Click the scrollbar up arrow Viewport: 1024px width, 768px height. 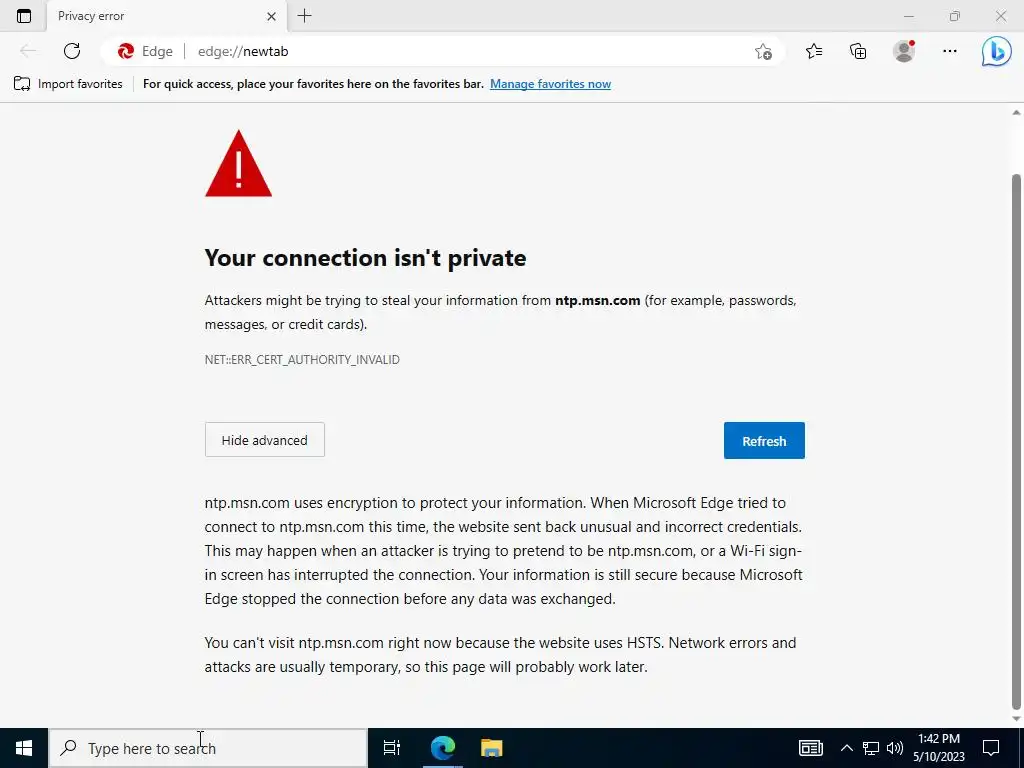[1016, 112]
